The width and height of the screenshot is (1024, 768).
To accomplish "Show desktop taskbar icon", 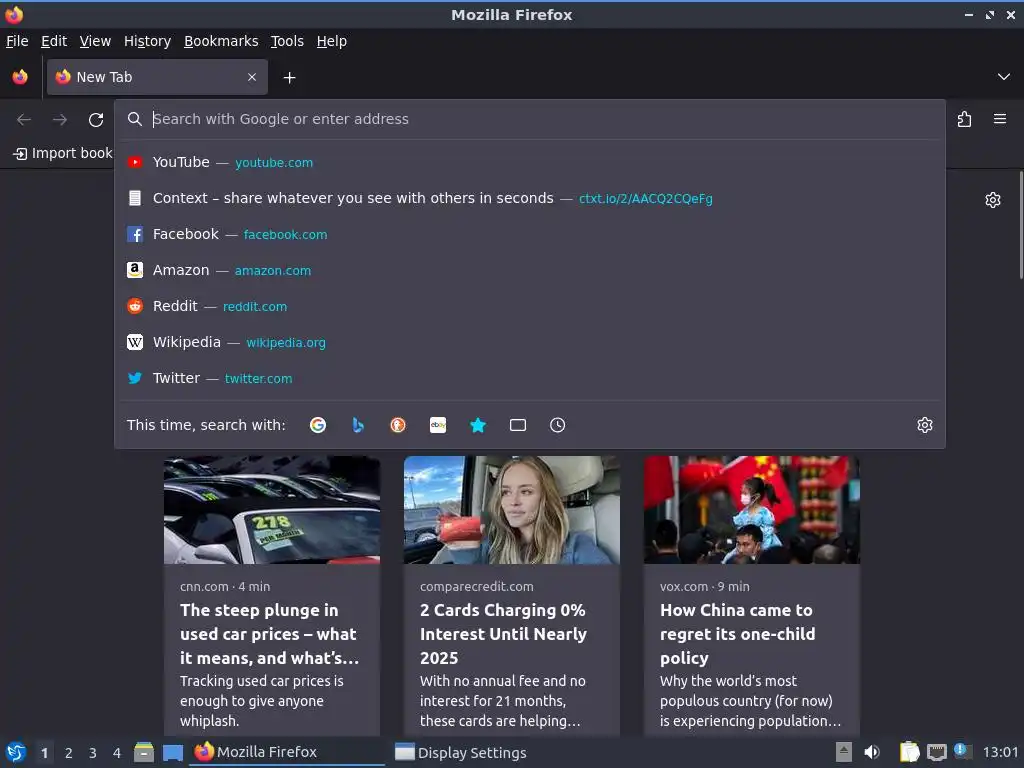I will [173, 753].
